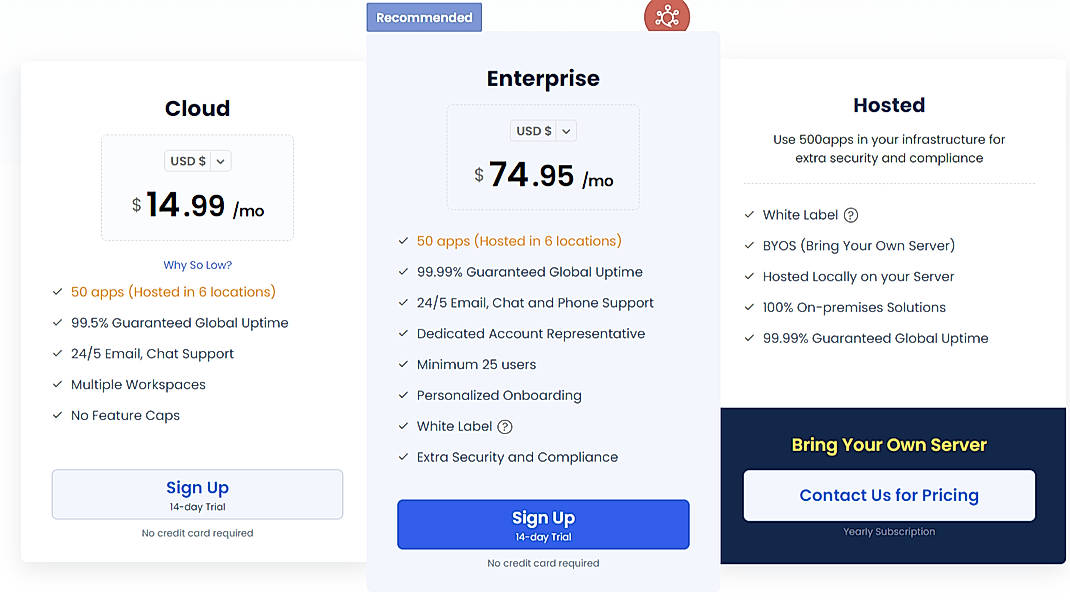Click the chevron on the USD selector under Cloud
Image resolution: width=1070 pixels, height=605 pixels.
[x=220, y=160]
